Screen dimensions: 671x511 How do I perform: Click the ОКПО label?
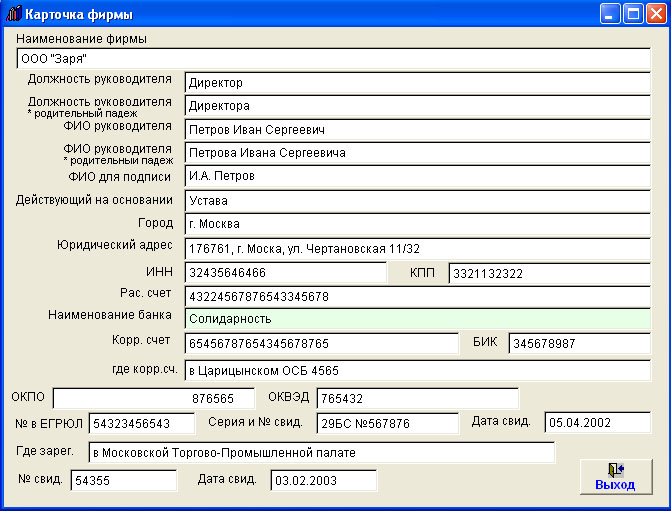pyautogui.click(x=28, y=397)
